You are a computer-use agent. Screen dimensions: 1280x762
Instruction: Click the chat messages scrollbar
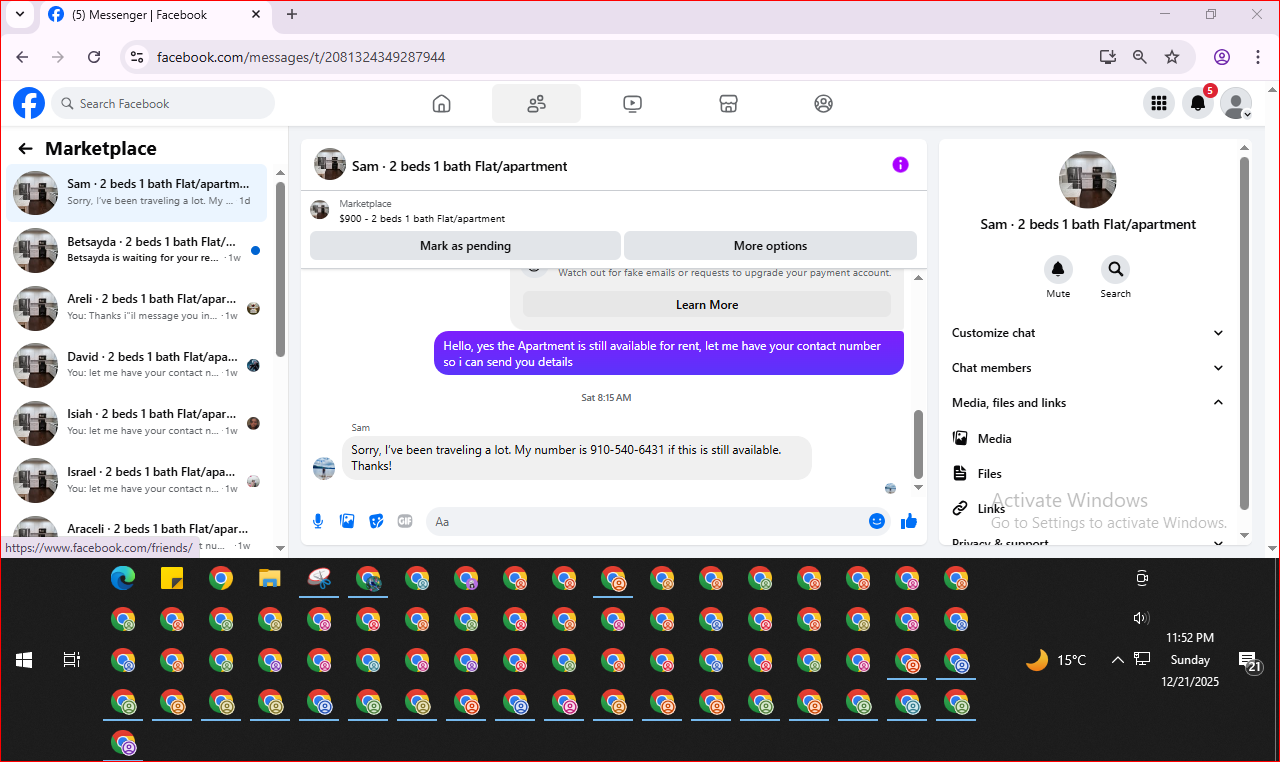tap(919, 444)
